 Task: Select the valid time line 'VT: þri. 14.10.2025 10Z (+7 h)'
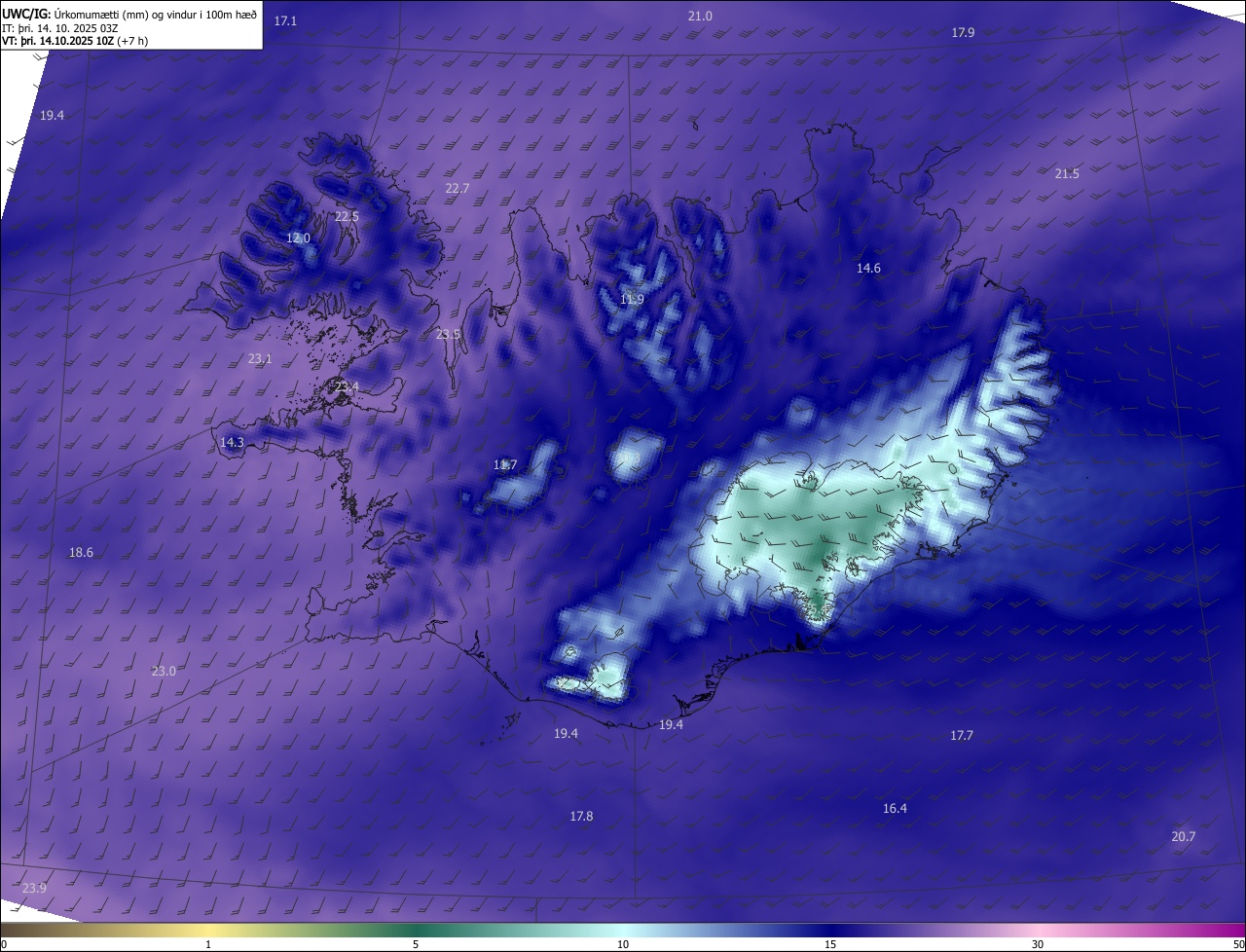(75, 41)
